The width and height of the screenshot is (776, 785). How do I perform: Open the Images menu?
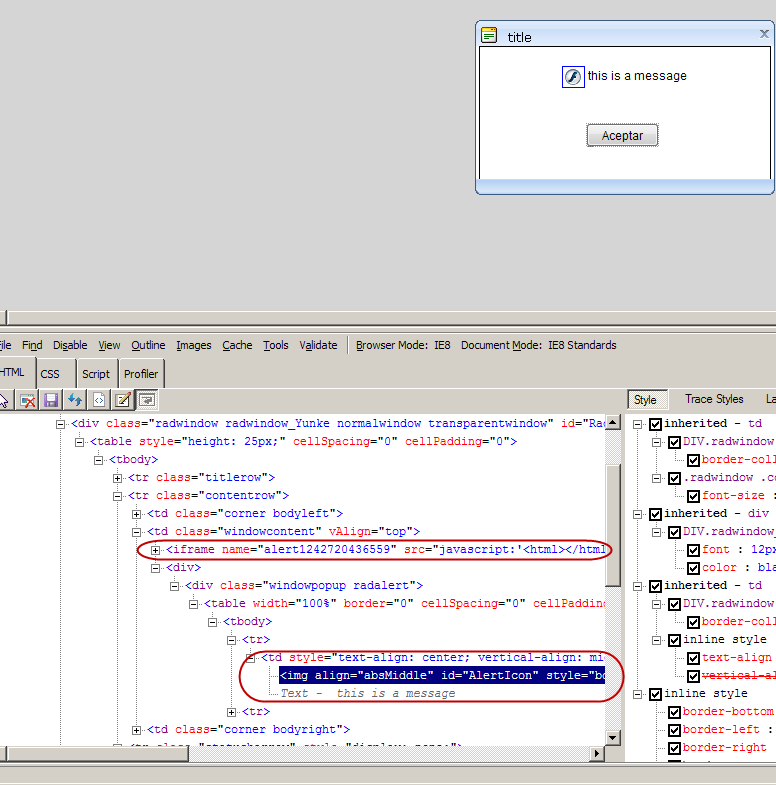click(194, 345)
